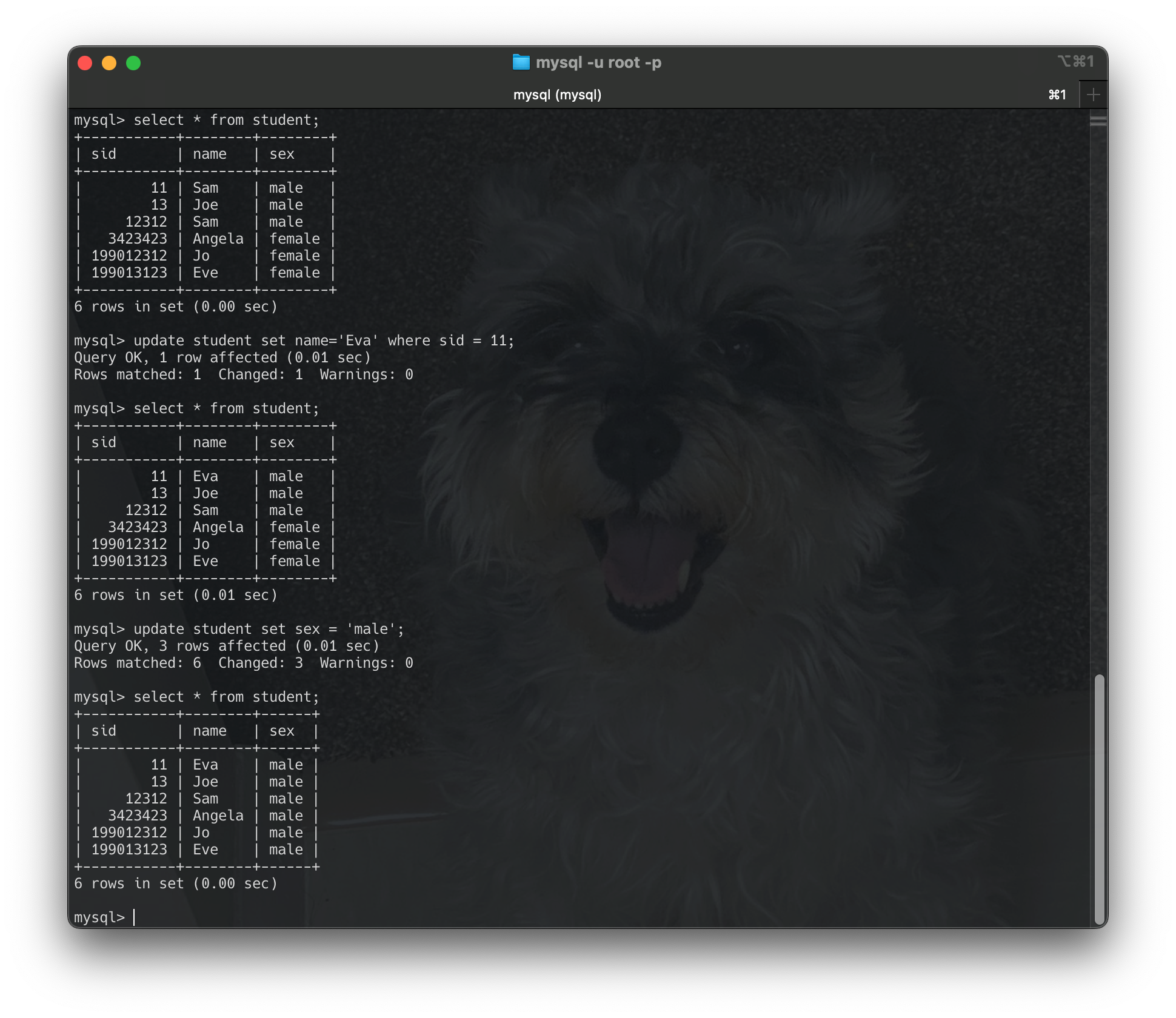Minimize the terminal window
The width and height of the screenshot is (1176, 1018).
(110, 62)
